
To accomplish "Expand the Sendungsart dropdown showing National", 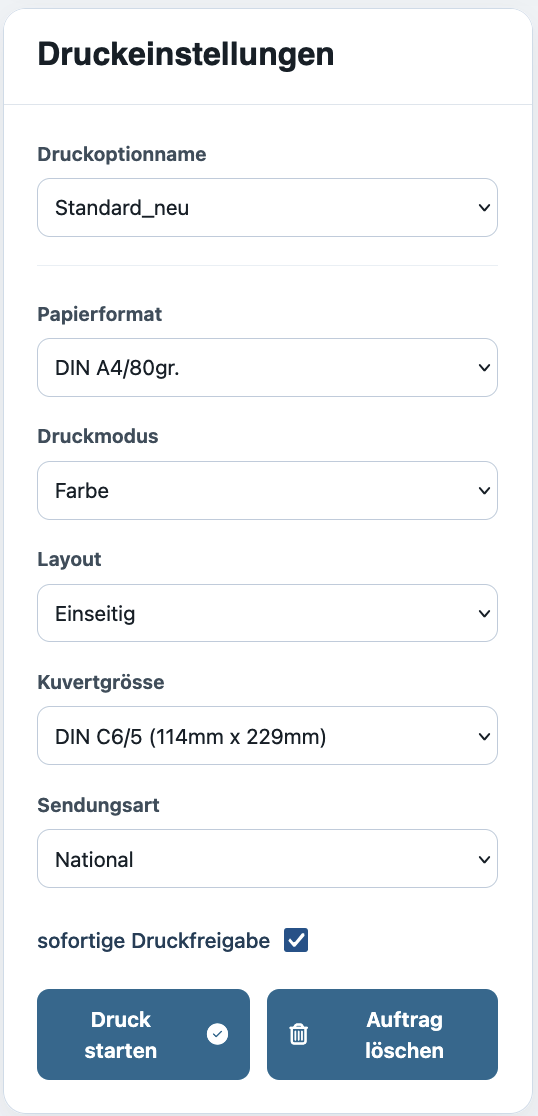I will [x=268, y=859].
